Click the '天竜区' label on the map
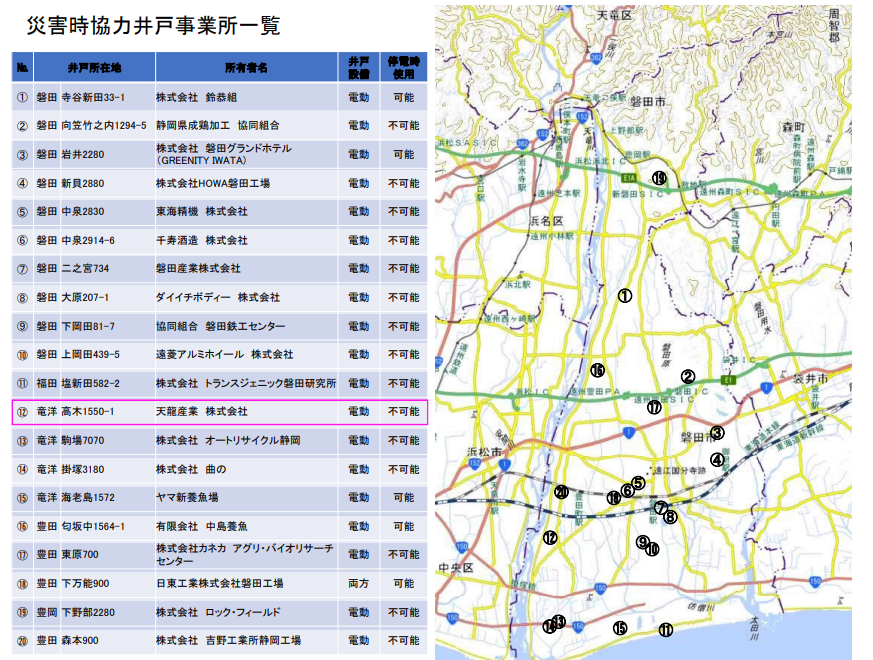The image size is (873, 660). click(615, 16)
